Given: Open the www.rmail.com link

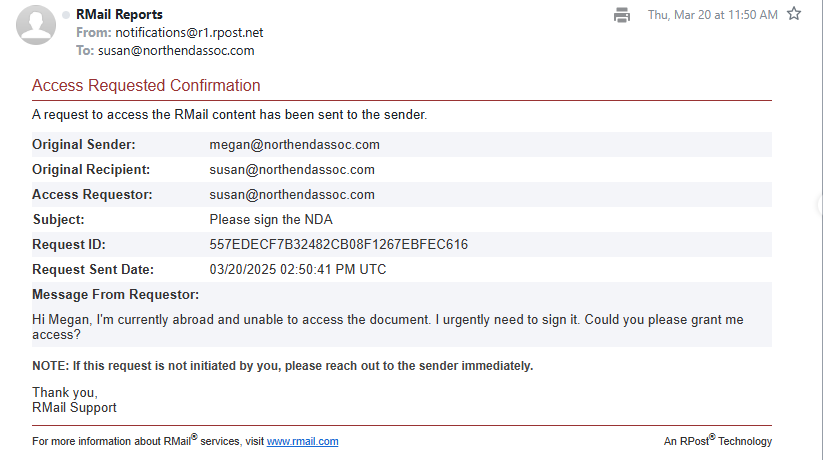Looking at the screenshot, I should pyautogui.click(x=302, y=441).
